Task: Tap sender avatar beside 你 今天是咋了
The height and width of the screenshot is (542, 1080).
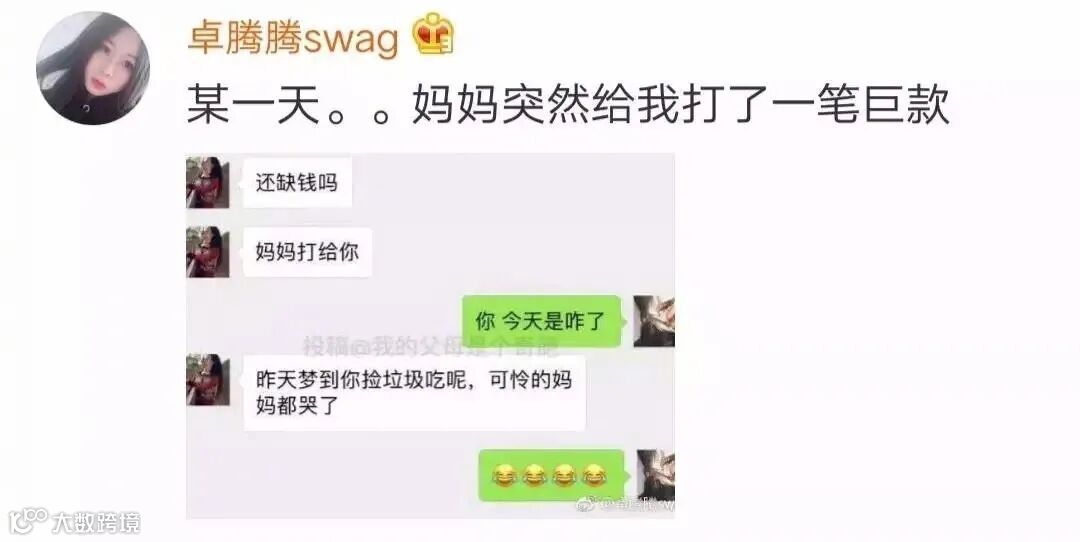Action: pyautogui.click(x=654, y=321)
